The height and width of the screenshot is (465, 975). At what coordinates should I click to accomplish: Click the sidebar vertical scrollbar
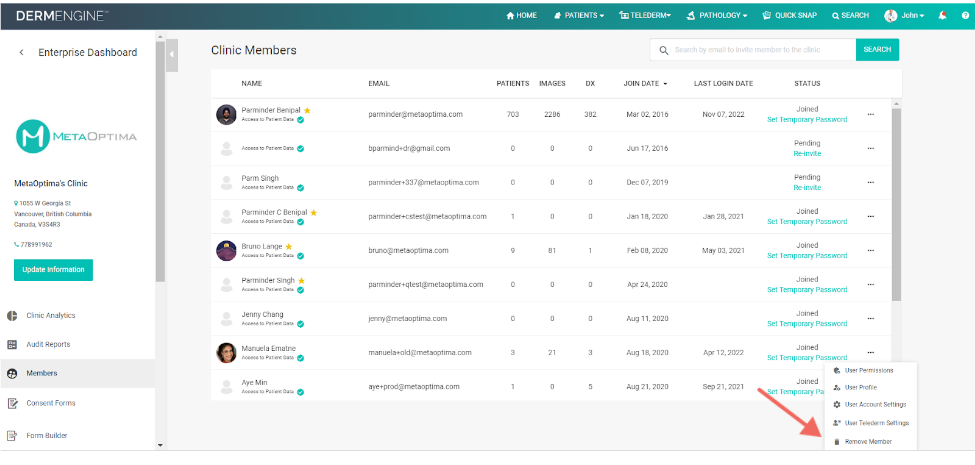click(x=160, y=162)
